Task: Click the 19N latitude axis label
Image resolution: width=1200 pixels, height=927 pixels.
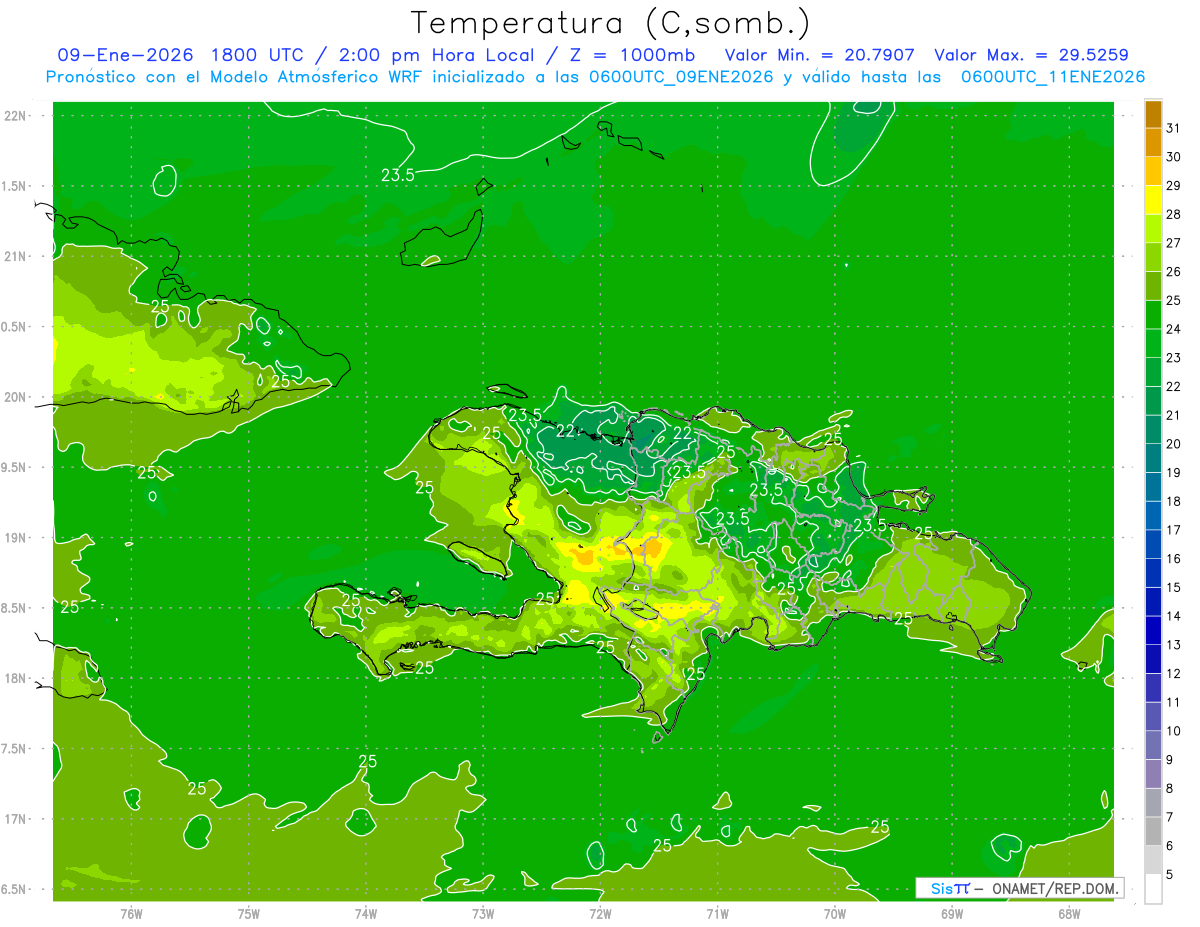Action: click(x=15, y=538)
